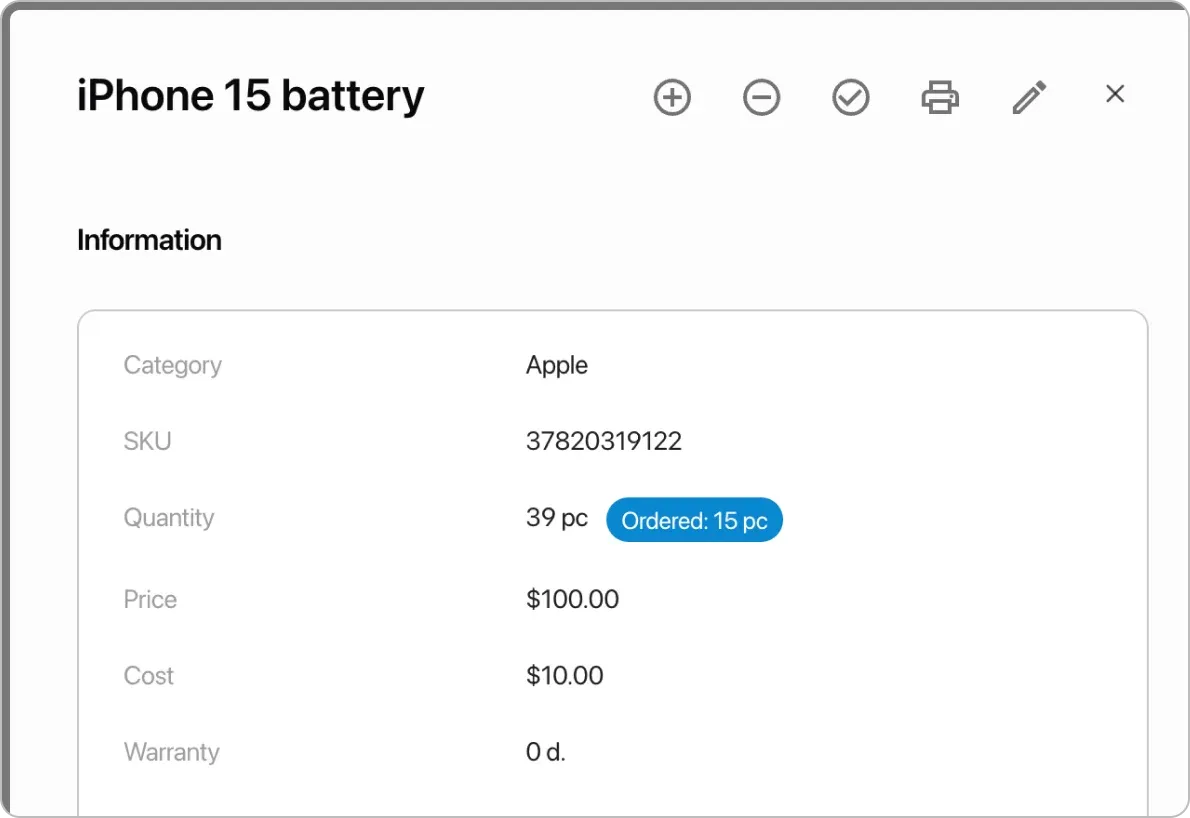Click the blue Ordered: 15 pc badge

tap(694, 519)
